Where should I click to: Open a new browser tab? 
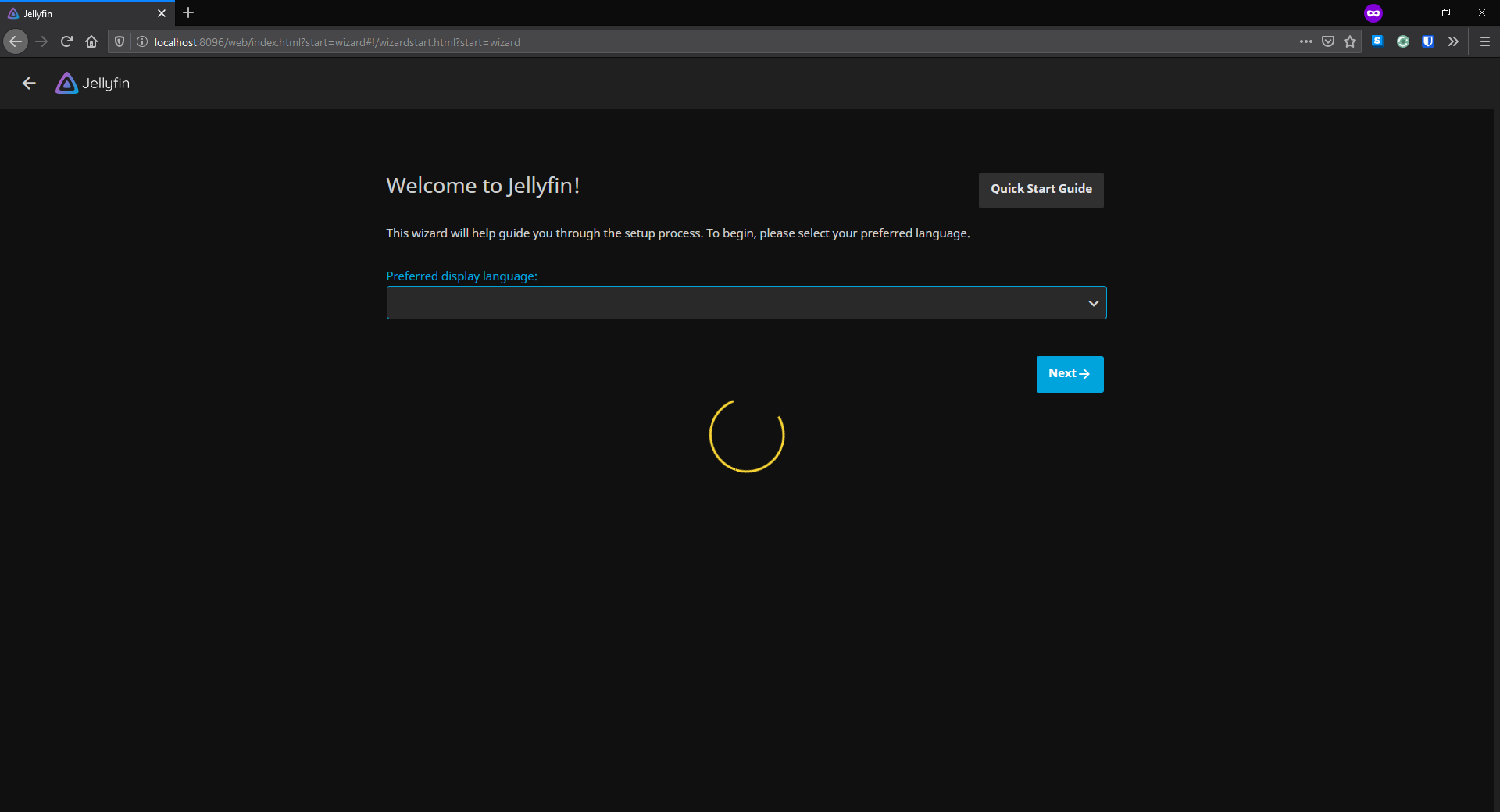(x=188, y=13)
